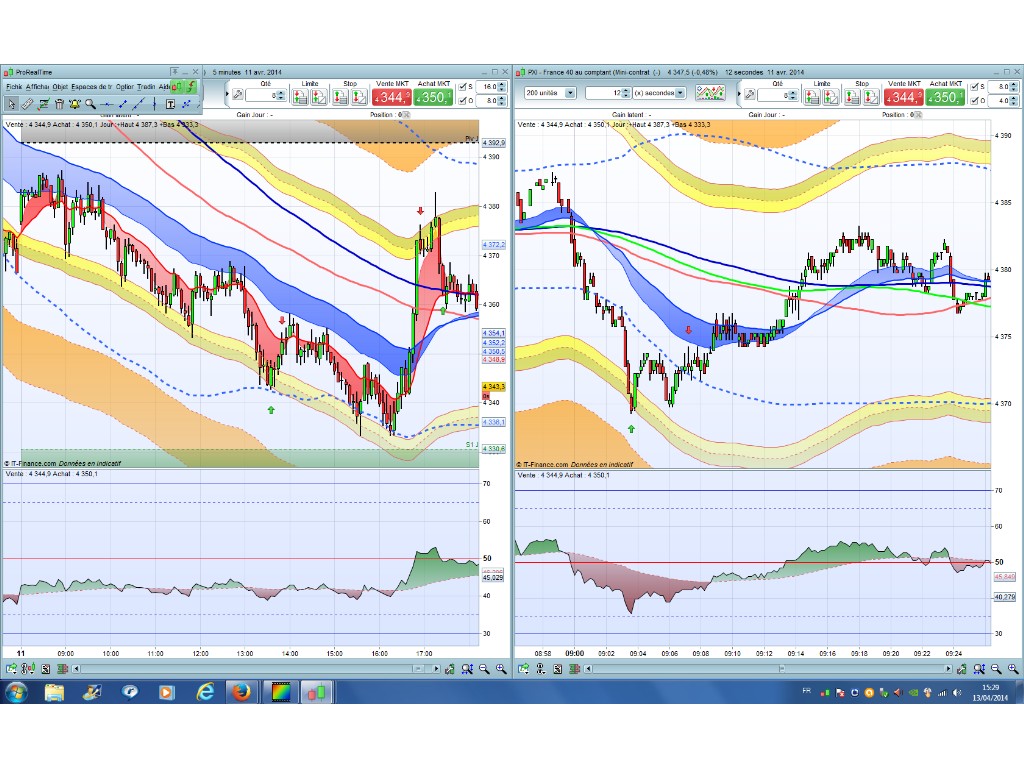1024x768 pixels.
Task: Click red Vente MKT button in right chart
Action: click(x=903, y=97)
